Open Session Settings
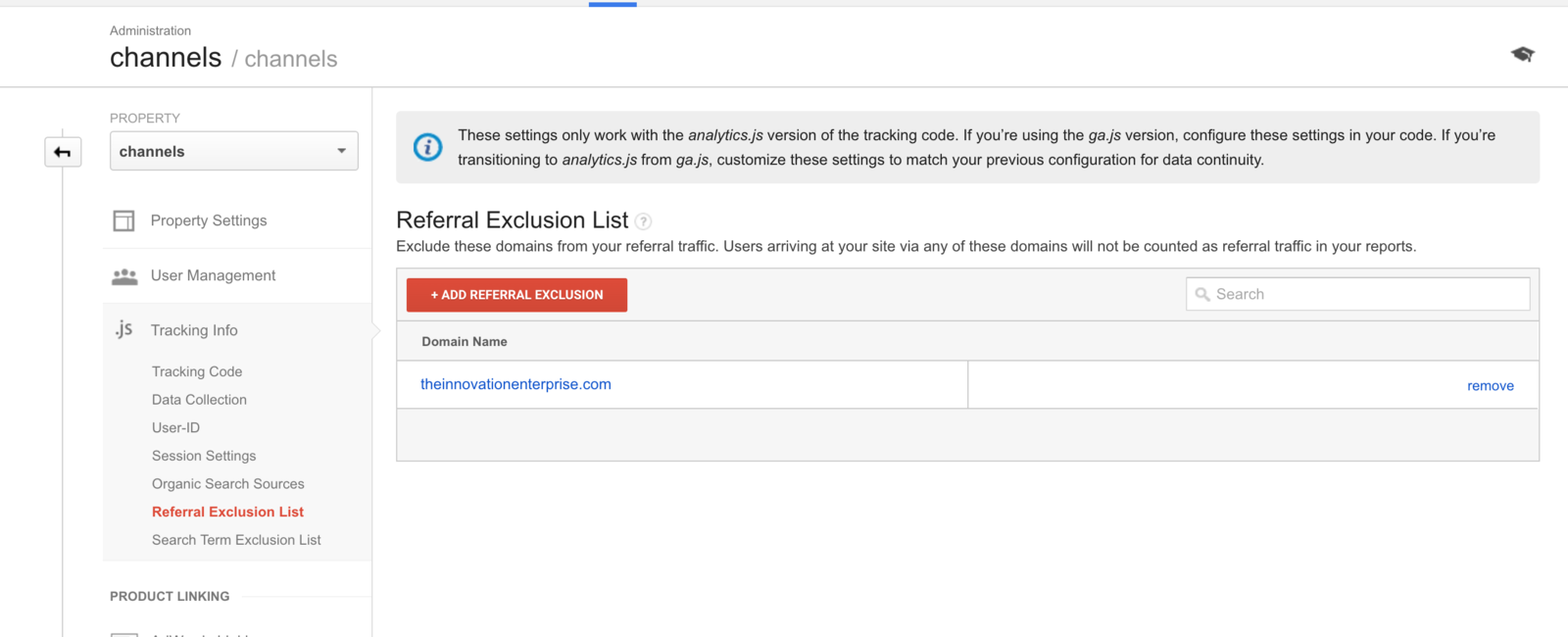The image size is (1568, 637). point(204,456)
